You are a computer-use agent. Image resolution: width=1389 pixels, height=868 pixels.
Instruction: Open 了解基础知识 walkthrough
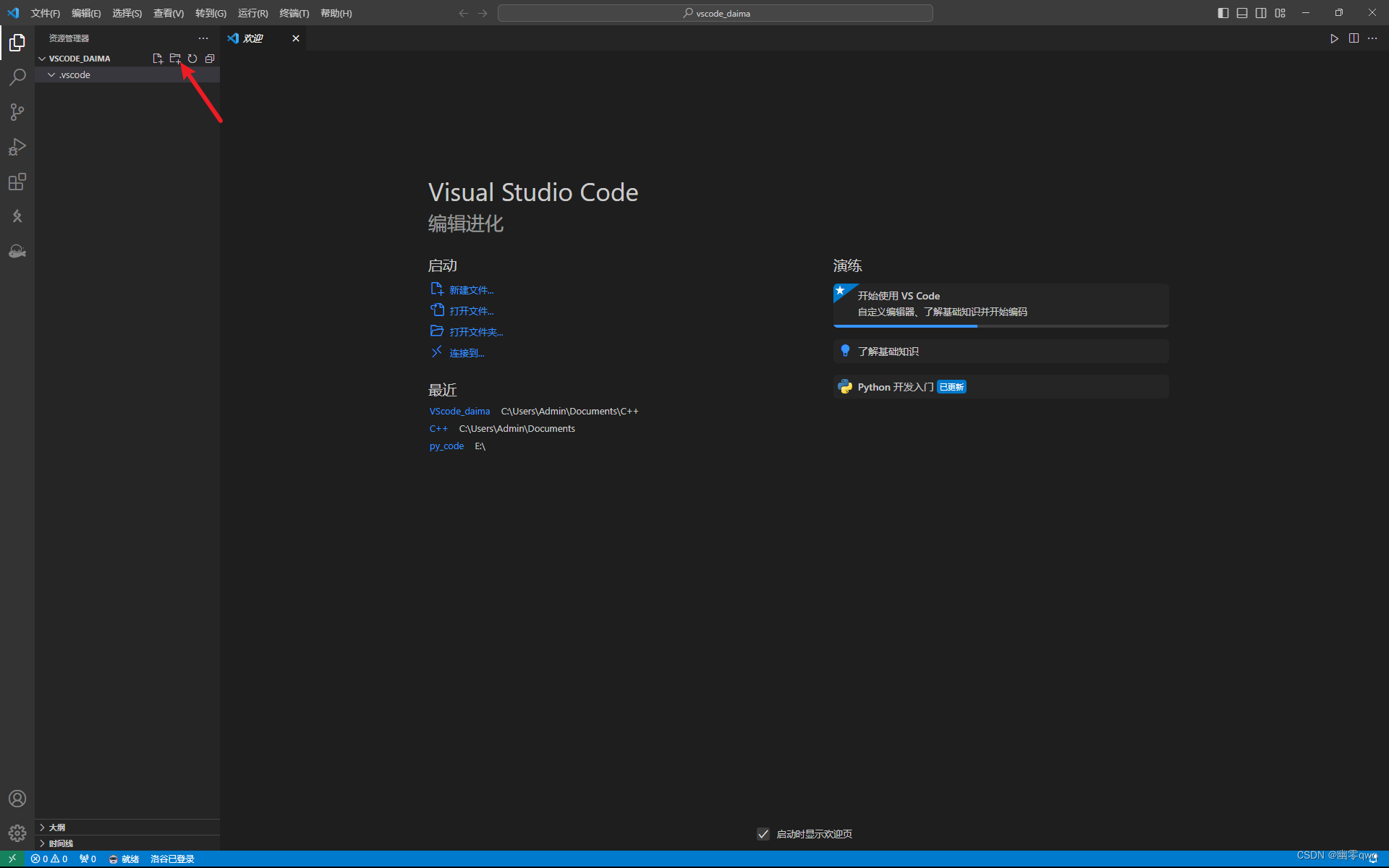(1001, 352)
